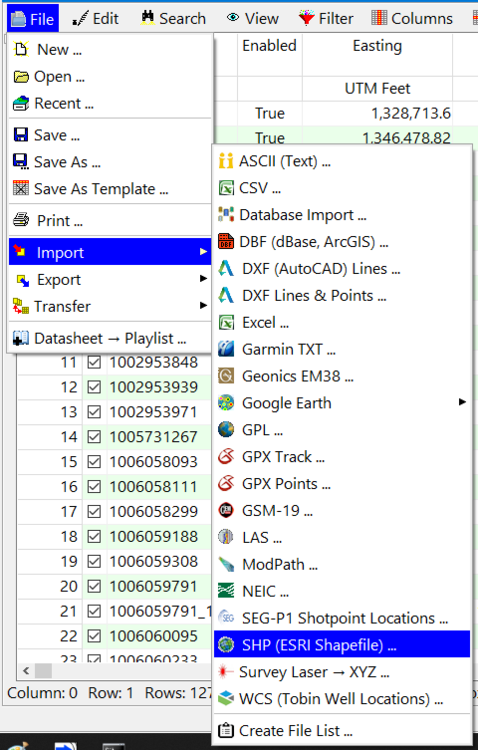Toggle the checkbox for row 17
The height and width of the screenshot is (750, 478).
coord(94,511)
